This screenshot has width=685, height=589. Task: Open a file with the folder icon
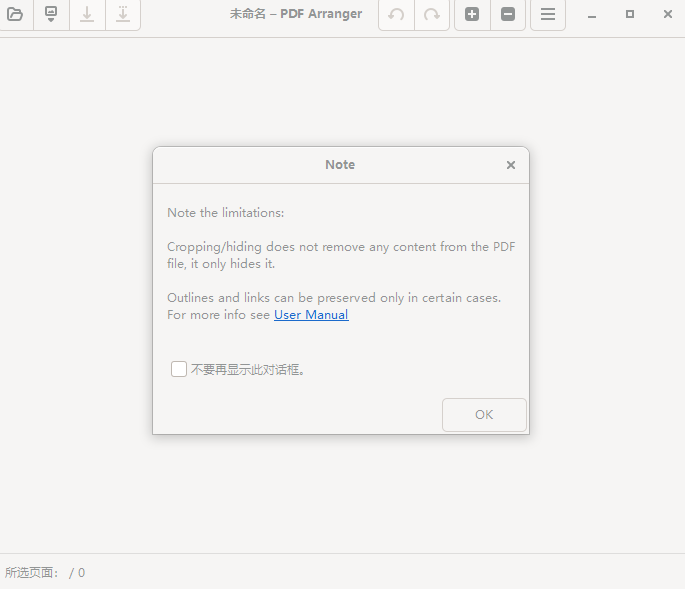coord(14,15)
